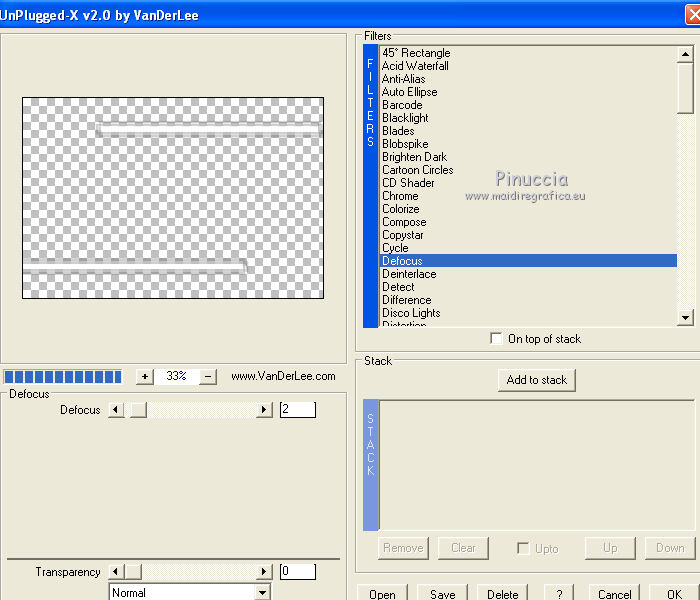This screenshot has width=700, height=600.
Task: Click the Remove stack button
Action: click(x=403, y=548)
